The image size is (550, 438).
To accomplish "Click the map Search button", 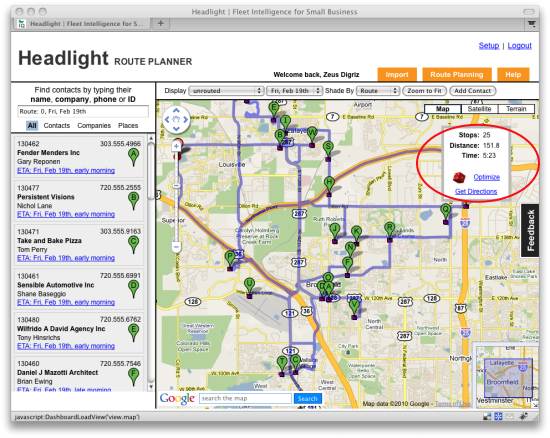I will click(308, 399).
